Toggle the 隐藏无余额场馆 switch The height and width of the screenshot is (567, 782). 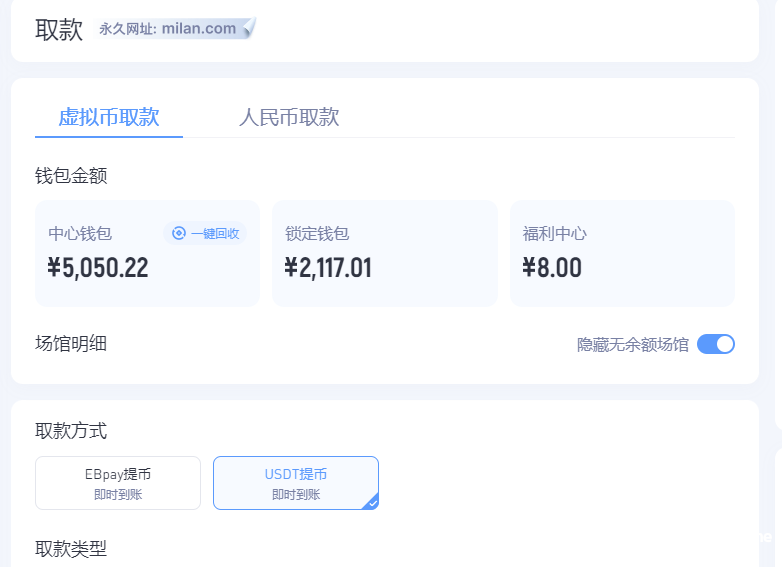click(715, 344)
